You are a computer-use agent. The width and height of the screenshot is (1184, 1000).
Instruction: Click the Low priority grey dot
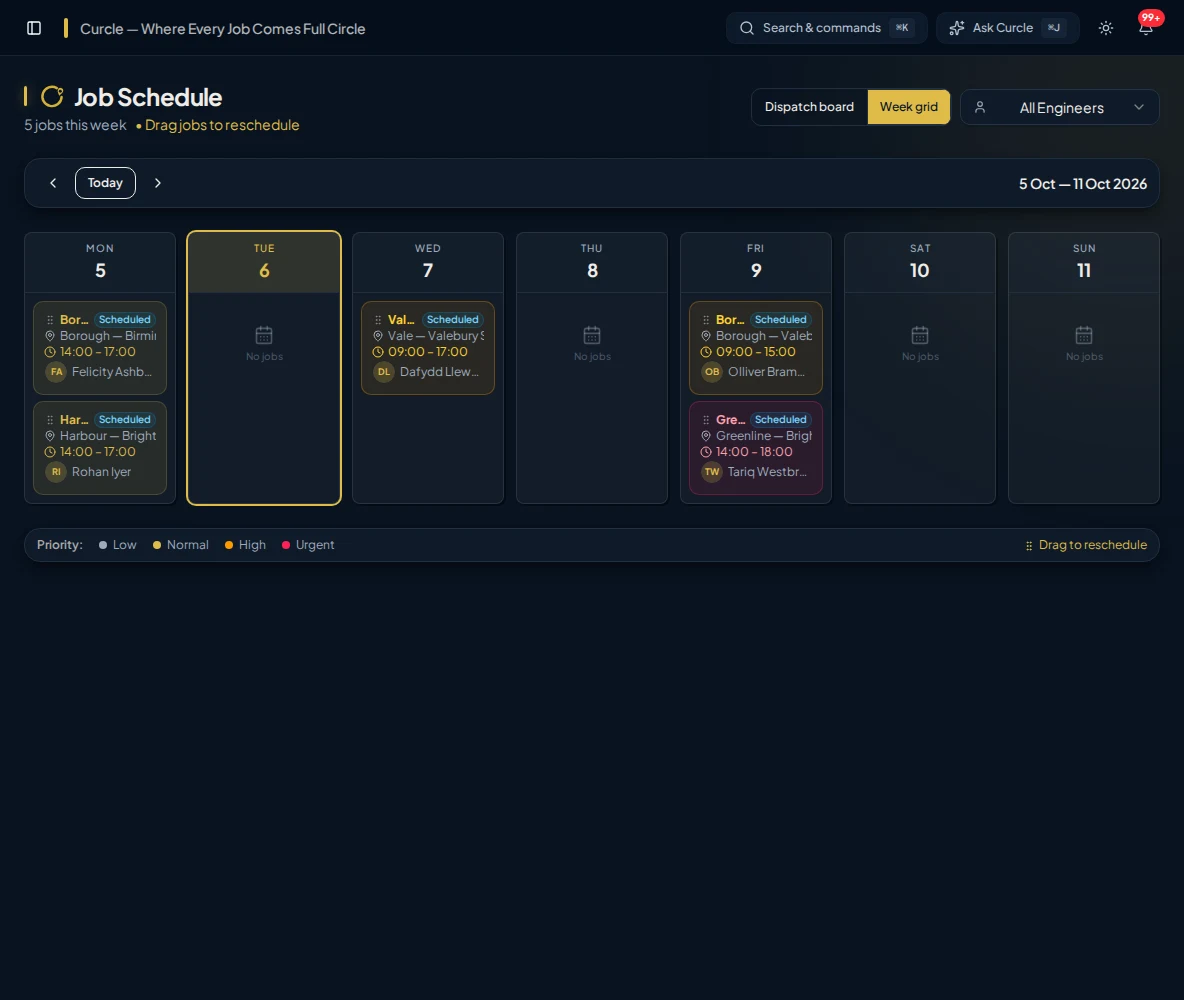coord(103,545)
